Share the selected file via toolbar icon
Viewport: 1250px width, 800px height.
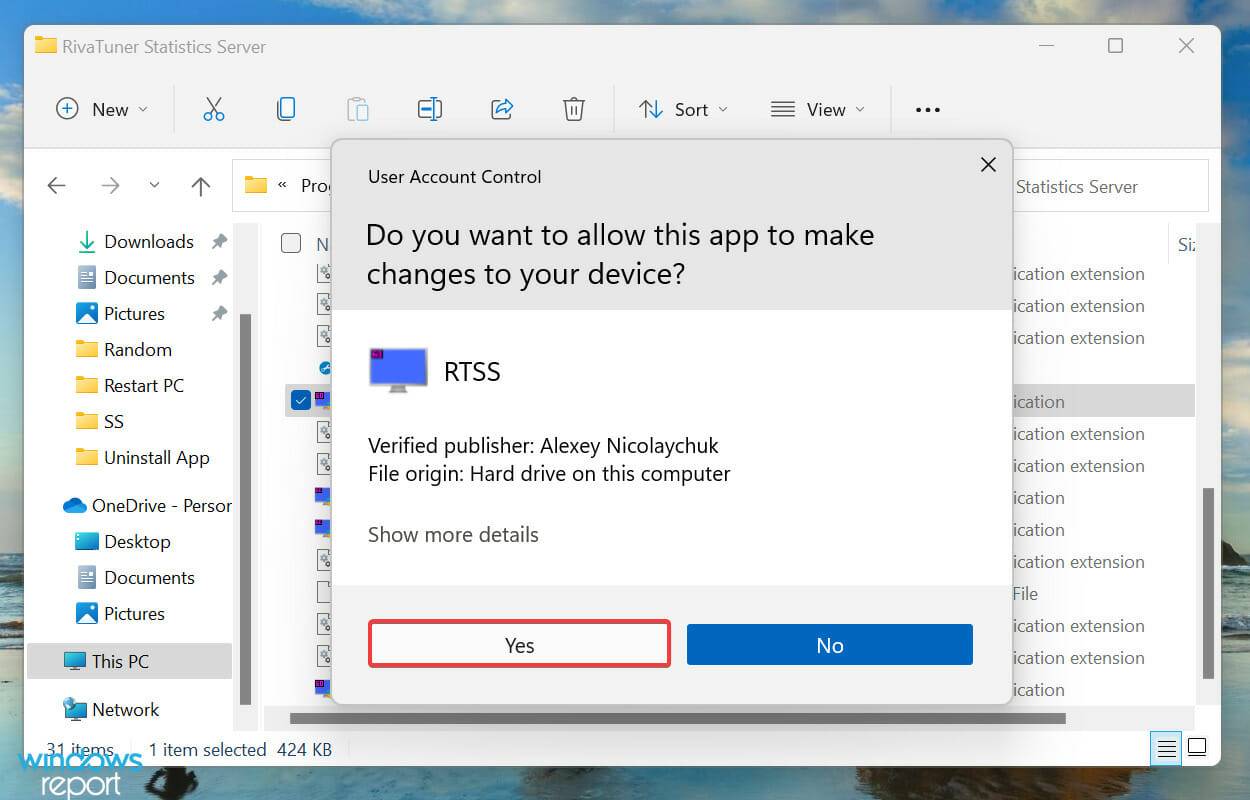coord(502,109)
